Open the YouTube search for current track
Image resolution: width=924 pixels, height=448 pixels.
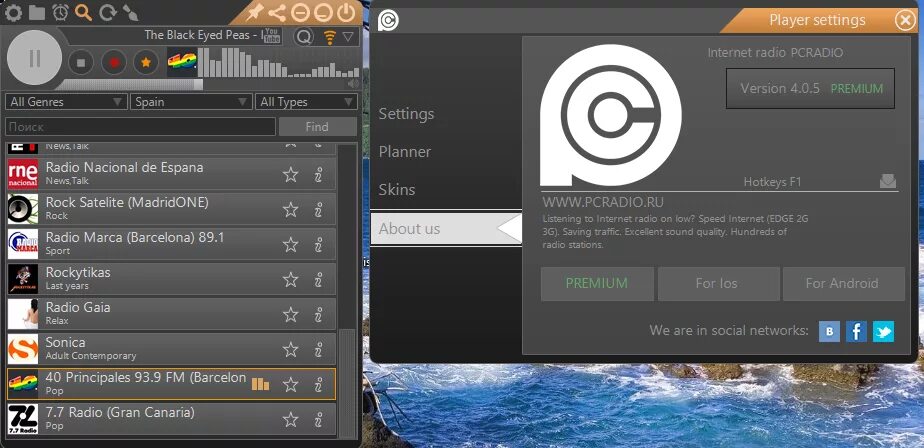point(272,35)
